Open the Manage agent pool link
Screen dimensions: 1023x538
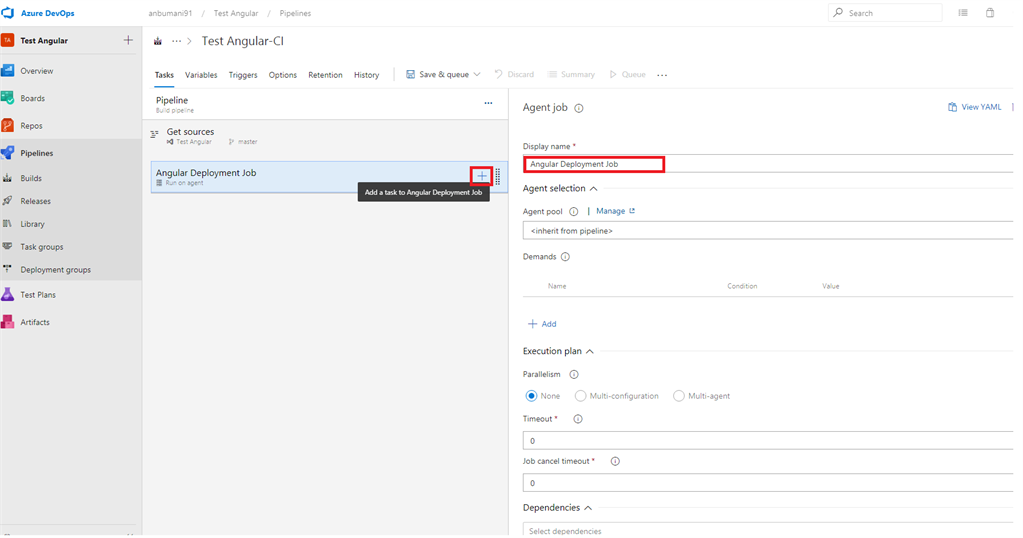click(x=615, y=211)
